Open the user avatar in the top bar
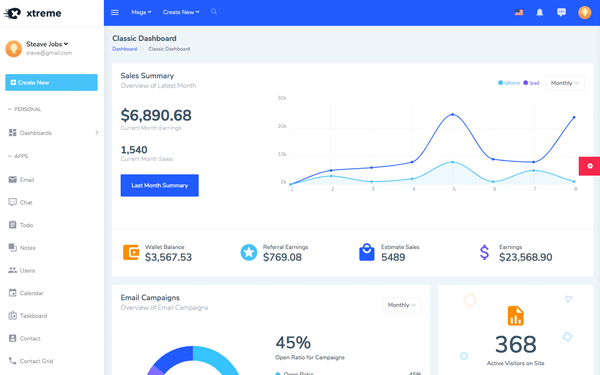Viewport: 600px width, 375px height. click(x=585, y=12)
